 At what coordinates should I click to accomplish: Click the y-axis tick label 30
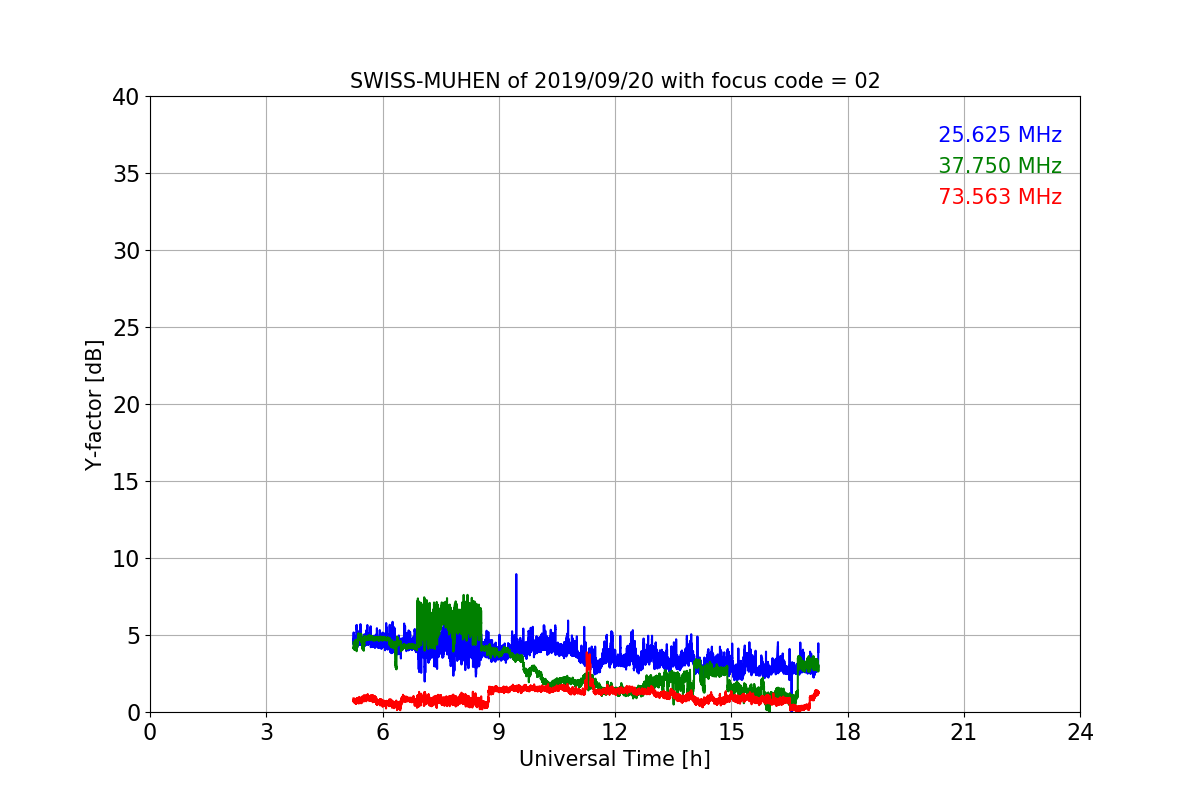click(x=126, y=251)
